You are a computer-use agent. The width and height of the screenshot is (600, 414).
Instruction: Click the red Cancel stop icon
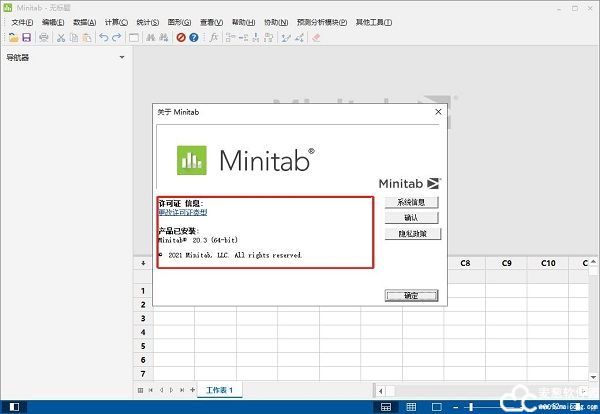click(181, 37)
